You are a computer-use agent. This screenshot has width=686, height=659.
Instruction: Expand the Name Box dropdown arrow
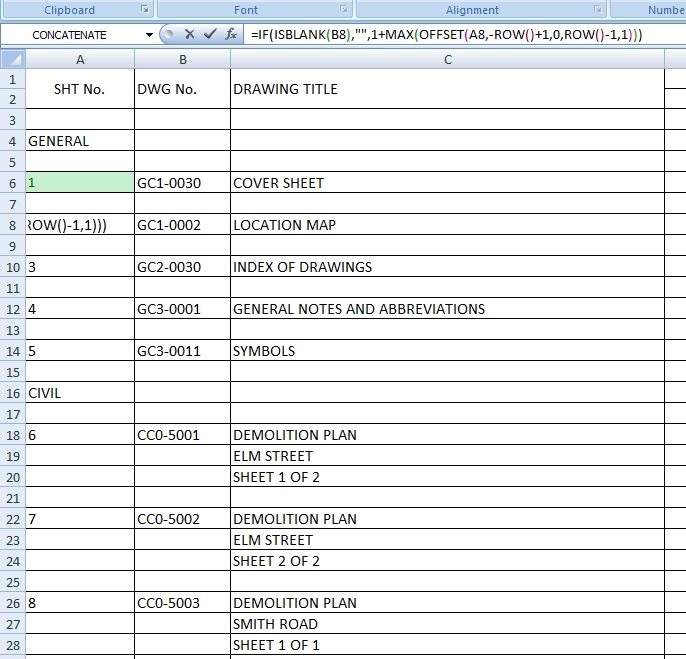click(x=149, y=35)
